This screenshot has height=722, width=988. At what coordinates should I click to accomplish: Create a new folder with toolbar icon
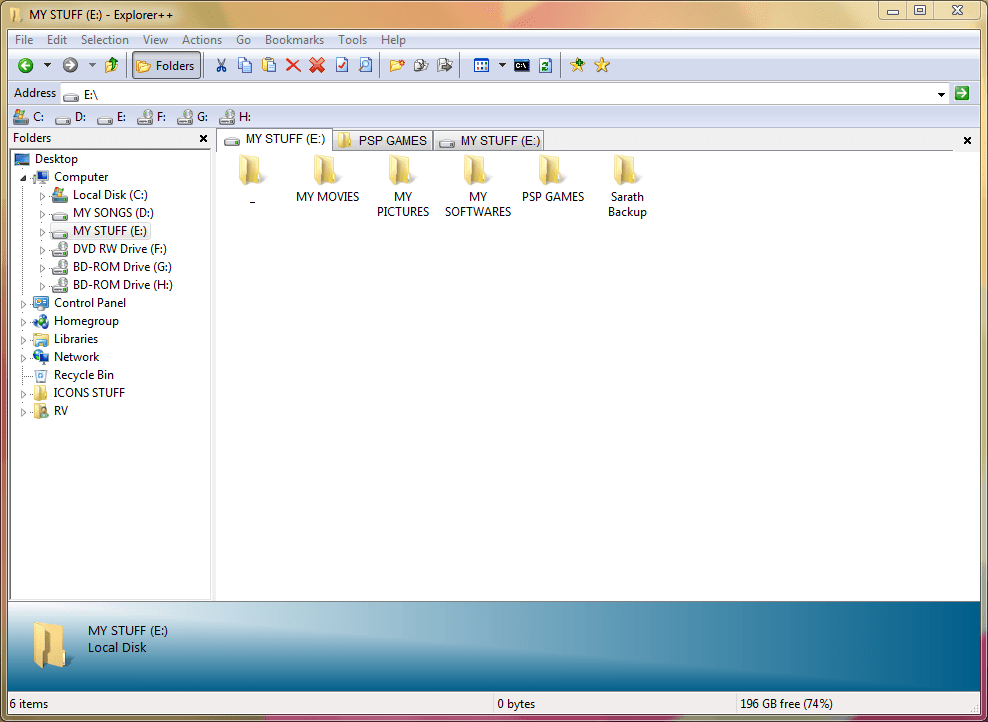point(397,65)
